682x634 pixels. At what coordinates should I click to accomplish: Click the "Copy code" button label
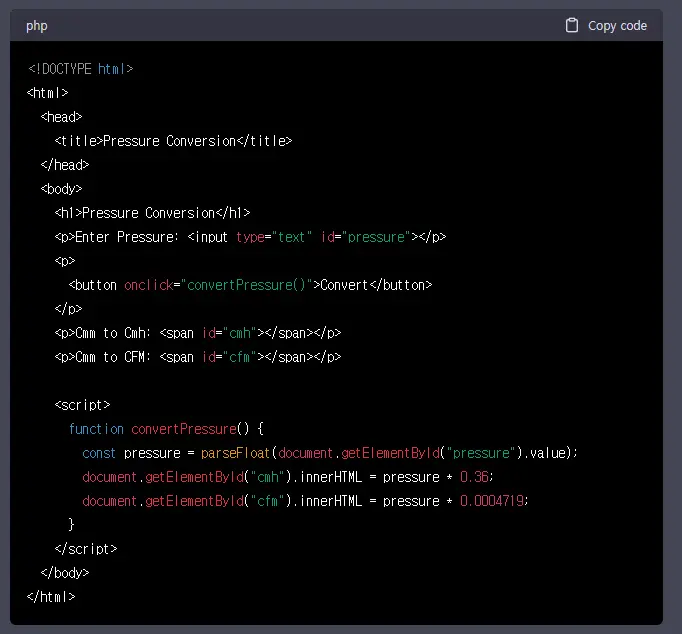617,26
